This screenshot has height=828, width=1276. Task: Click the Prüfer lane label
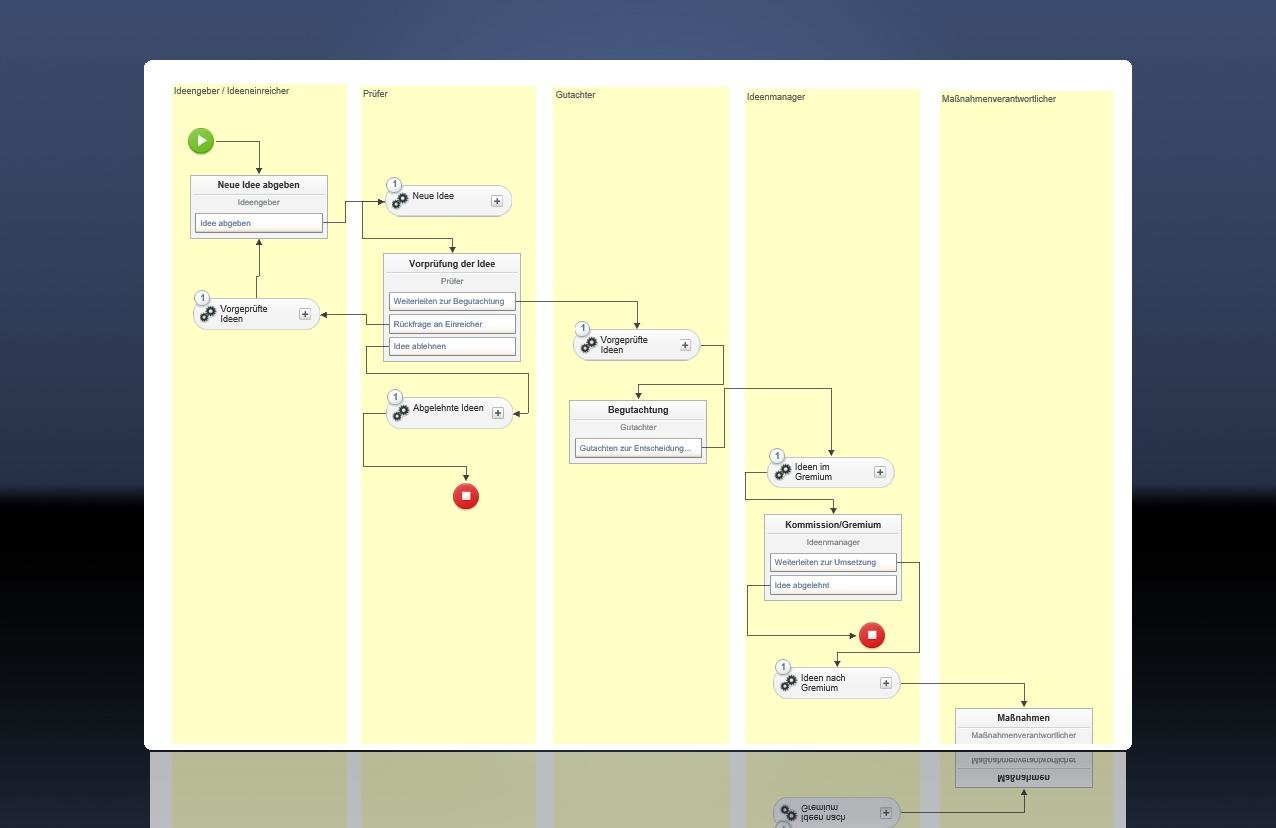click(x=375, y=94)
